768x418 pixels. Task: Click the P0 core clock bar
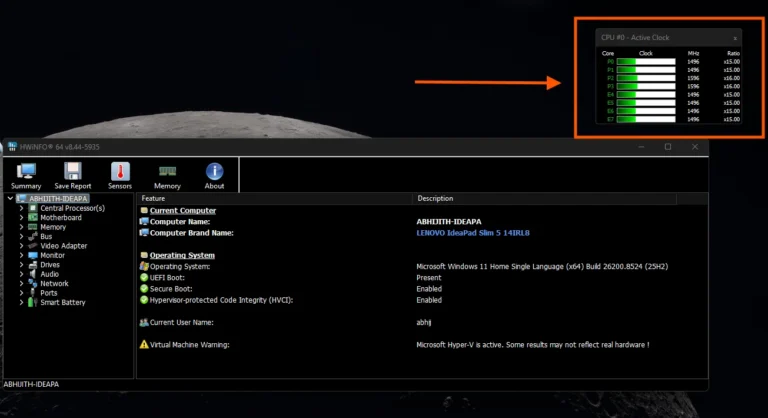click(646, 62)
